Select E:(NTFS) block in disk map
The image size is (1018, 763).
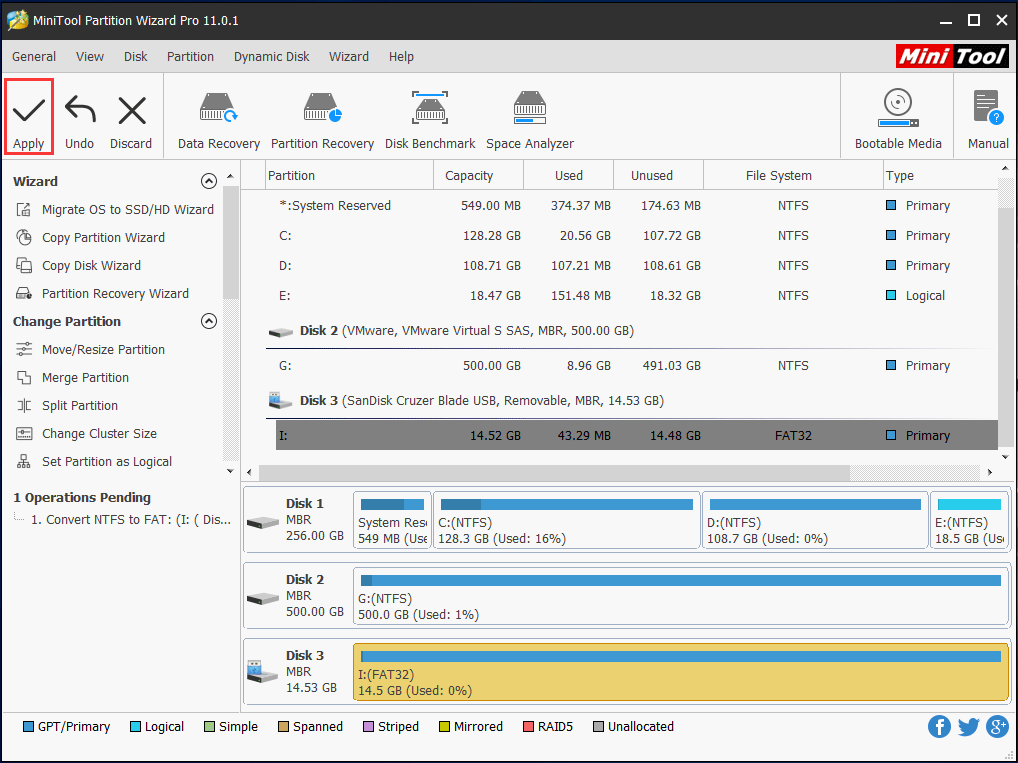[969, 520]
